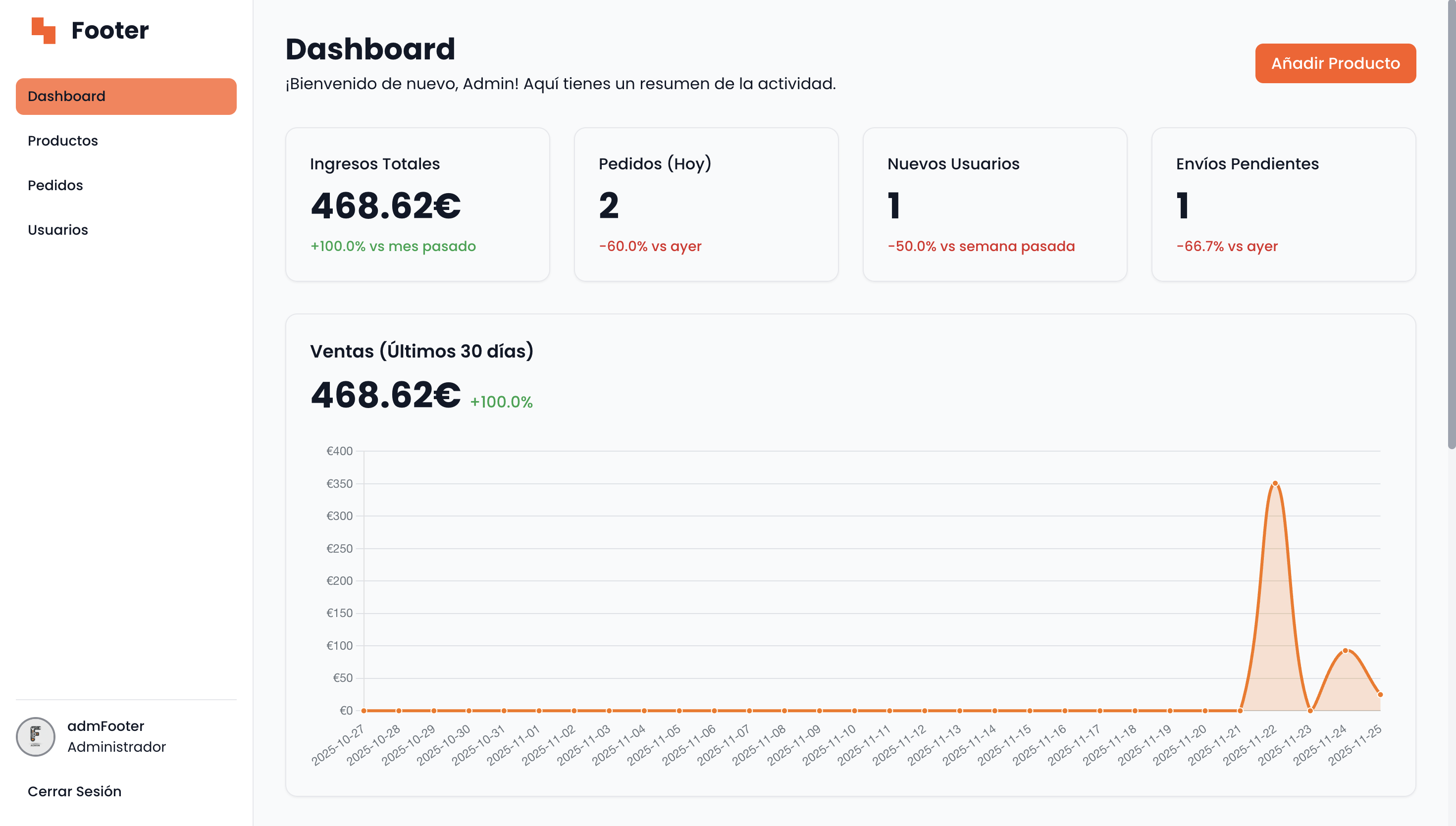Select the Nuevos Usuarios card
Screen dimensions: 1456x826
[995, 204]
